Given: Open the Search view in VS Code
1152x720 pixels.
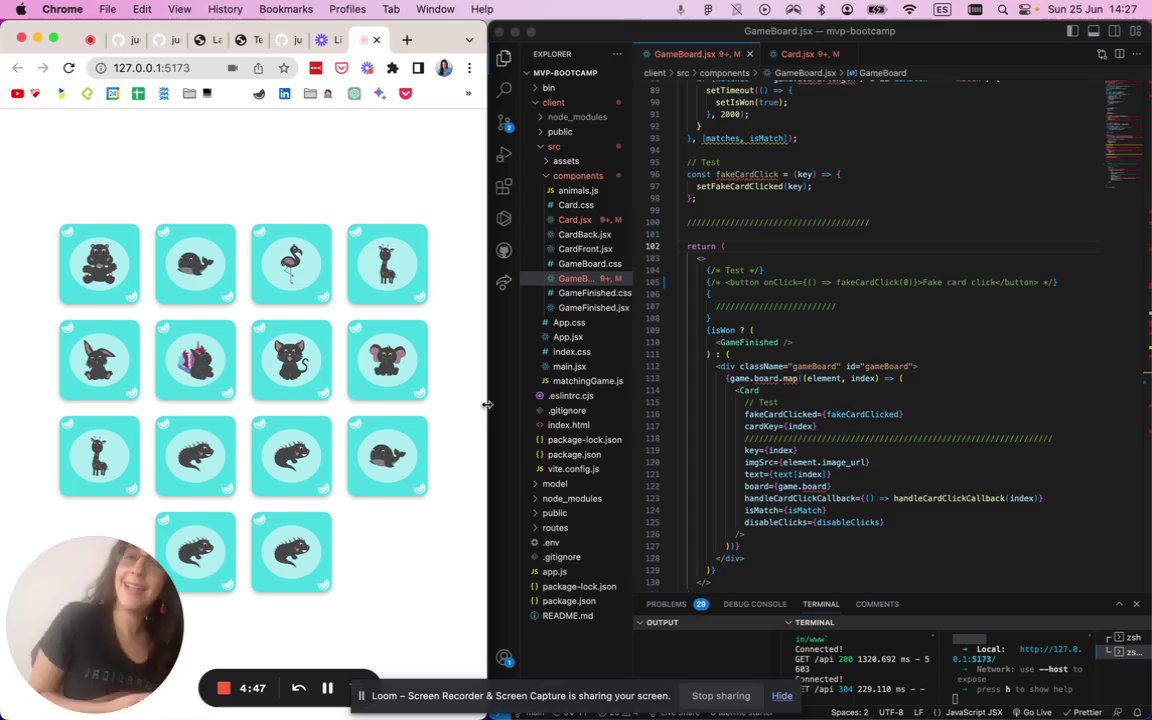Looking at the screenshot, I should pos(504,90).
